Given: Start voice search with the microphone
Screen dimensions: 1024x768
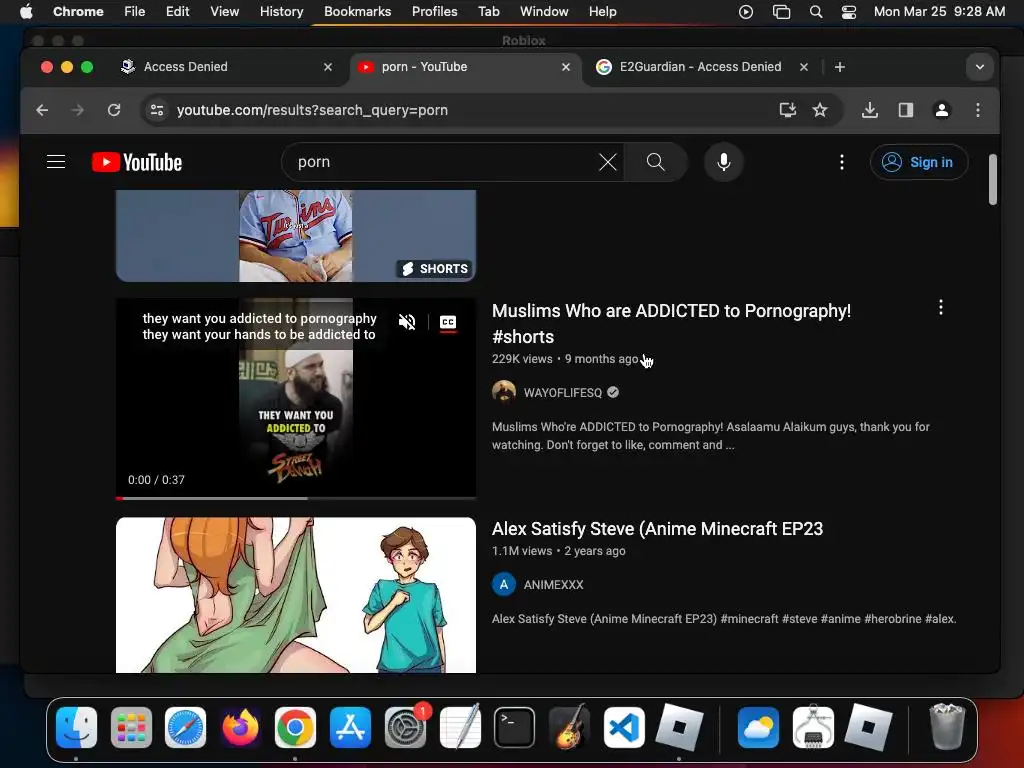Looking at the screenshot, I should pos(724,162).
